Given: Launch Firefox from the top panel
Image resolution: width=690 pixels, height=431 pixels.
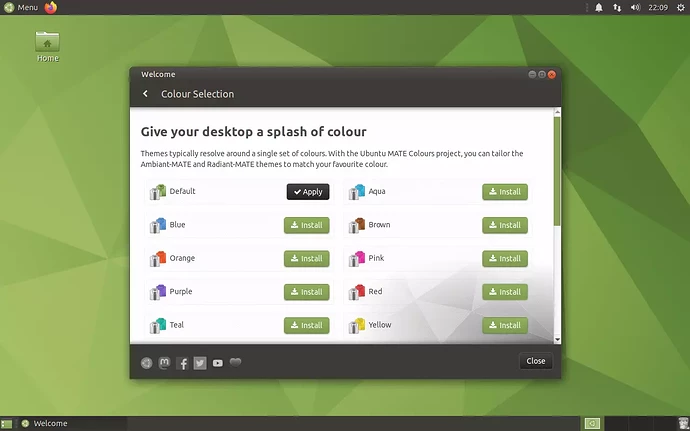Looking at the screenshot, I should pyautogui.click(x=51, y=7).
